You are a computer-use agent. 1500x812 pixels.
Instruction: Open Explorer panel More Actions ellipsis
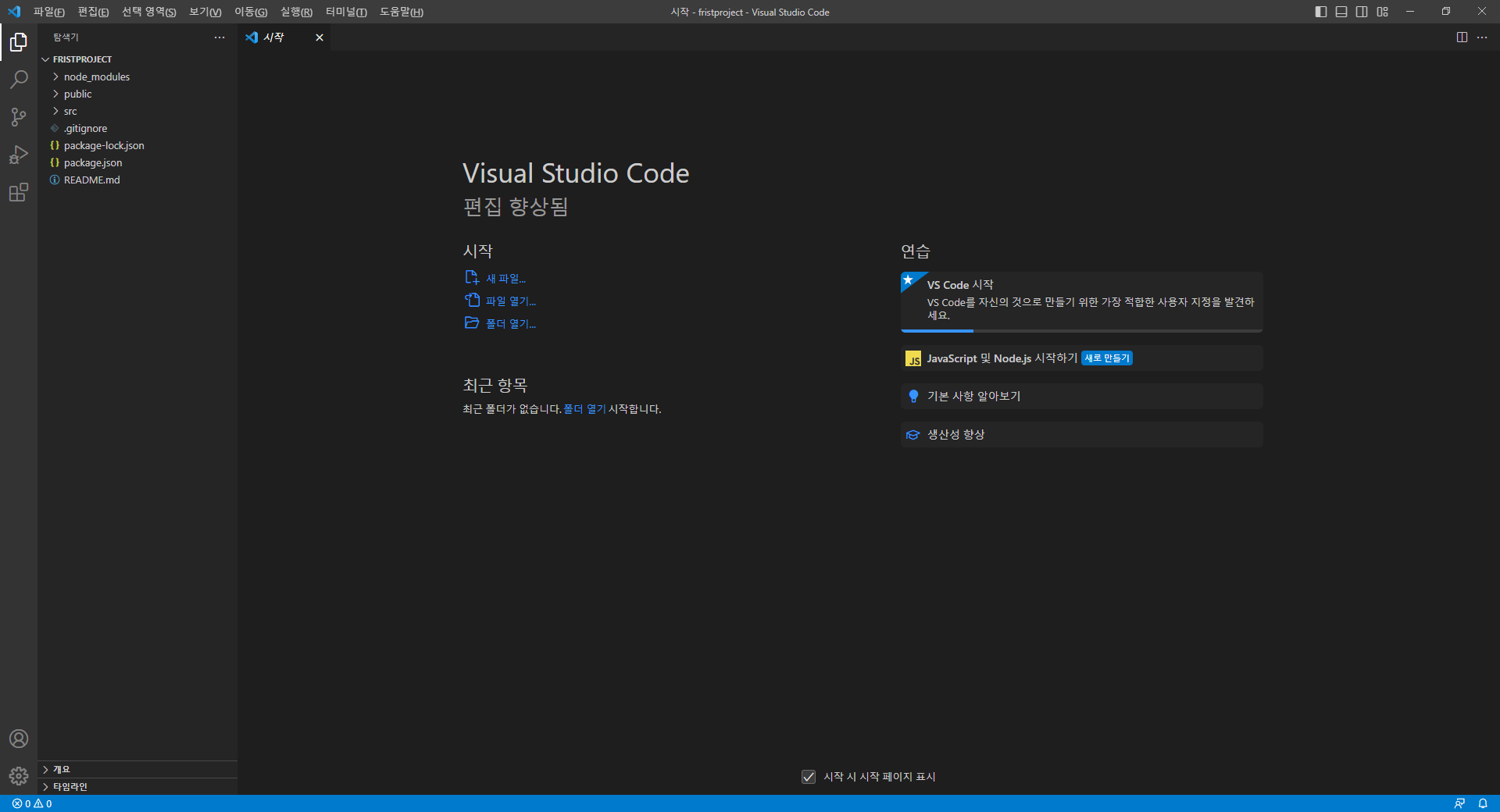tap(220, 37)
